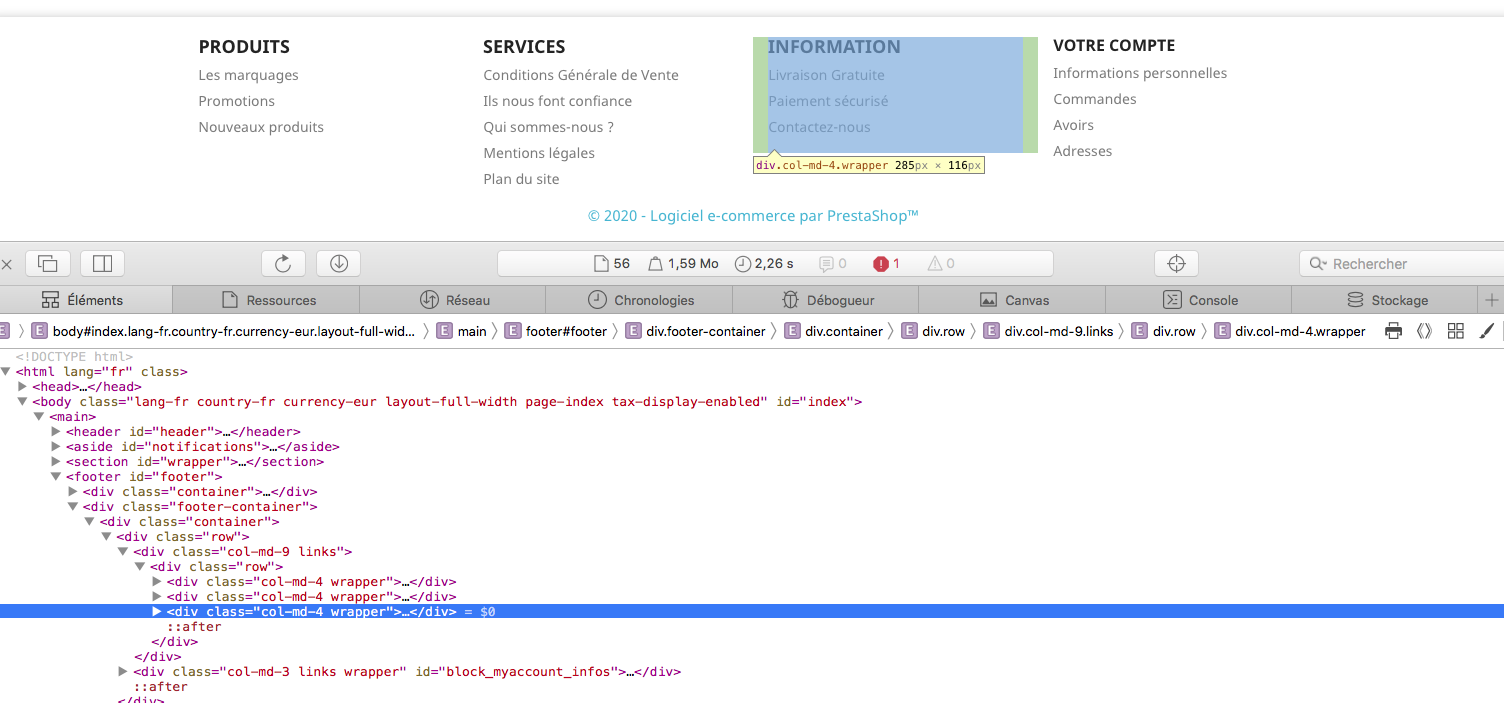1504x703 pixels.
Task: Open the Réseau tab
Action: click(x=453, y=300)
